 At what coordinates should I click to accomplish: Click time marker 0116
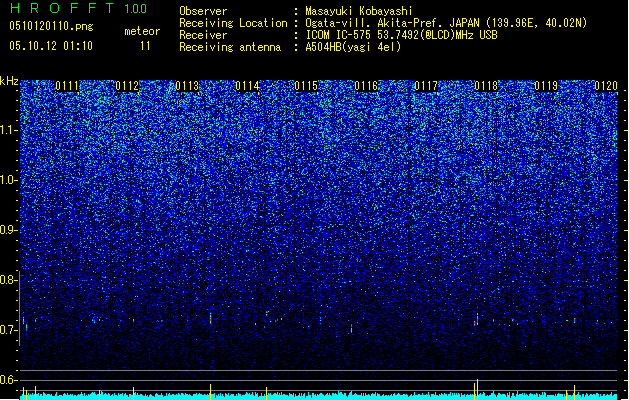366,86
